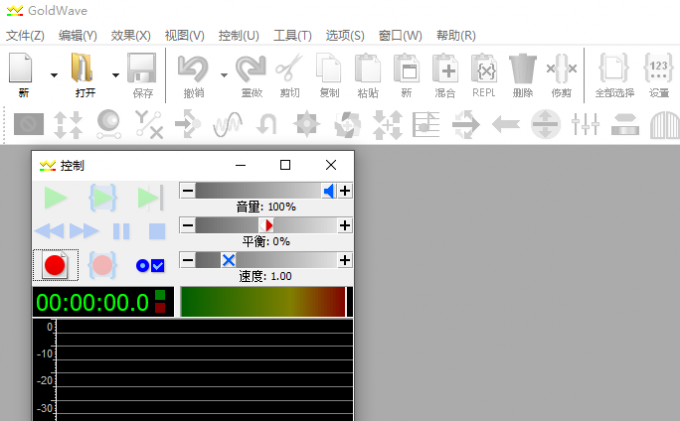Open the 视图(V) menu

click(184, 36)
